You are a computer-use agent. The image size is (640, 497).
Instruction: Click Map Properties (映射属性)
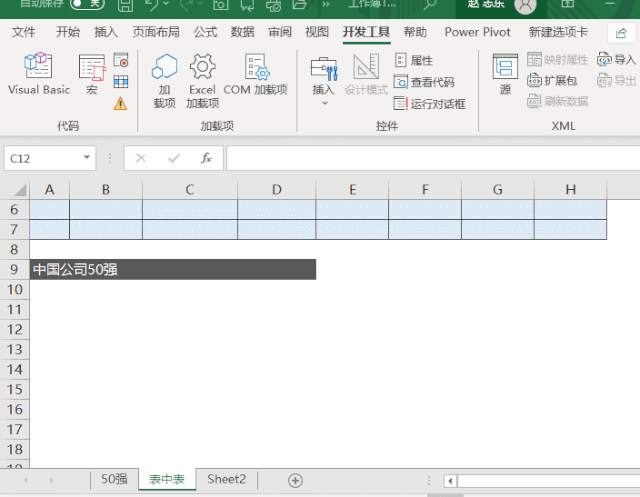pyautogui.click(x=557, y=60)
